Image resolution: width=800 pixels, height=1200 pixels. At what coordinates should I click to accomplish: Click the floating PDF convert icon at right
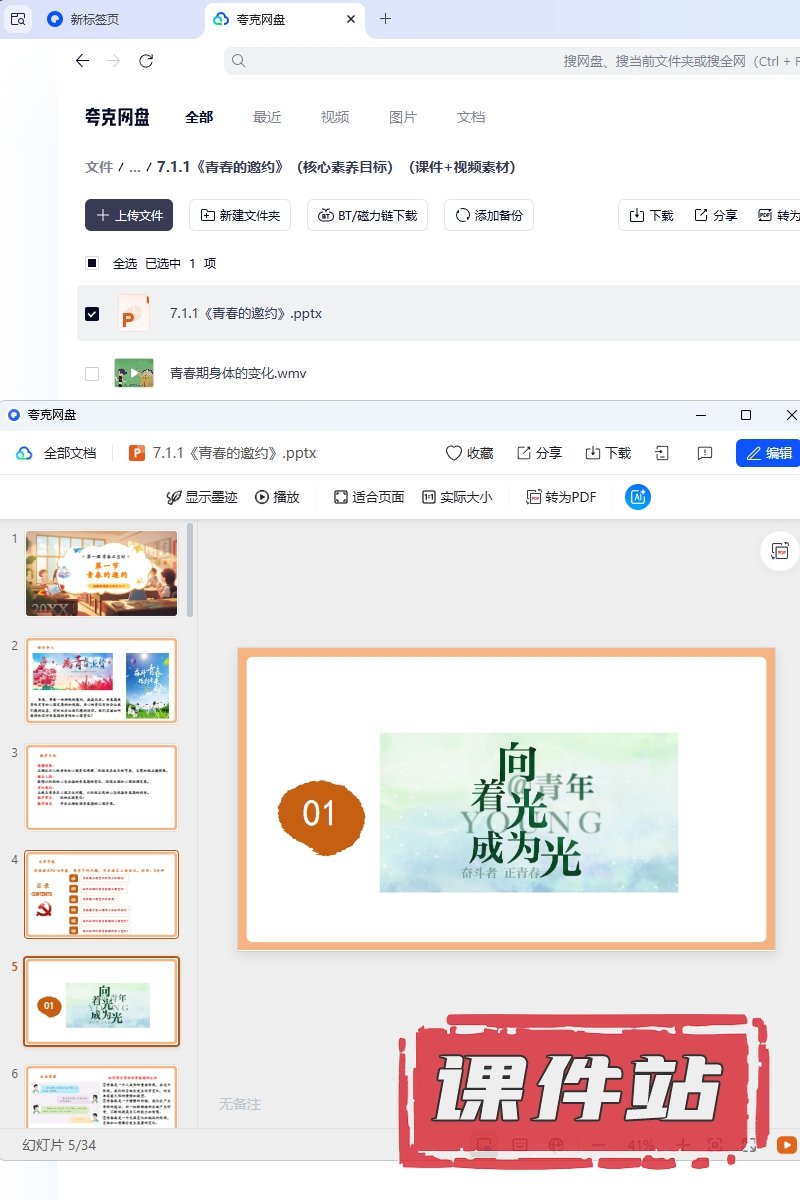click(x=780, y=551)
